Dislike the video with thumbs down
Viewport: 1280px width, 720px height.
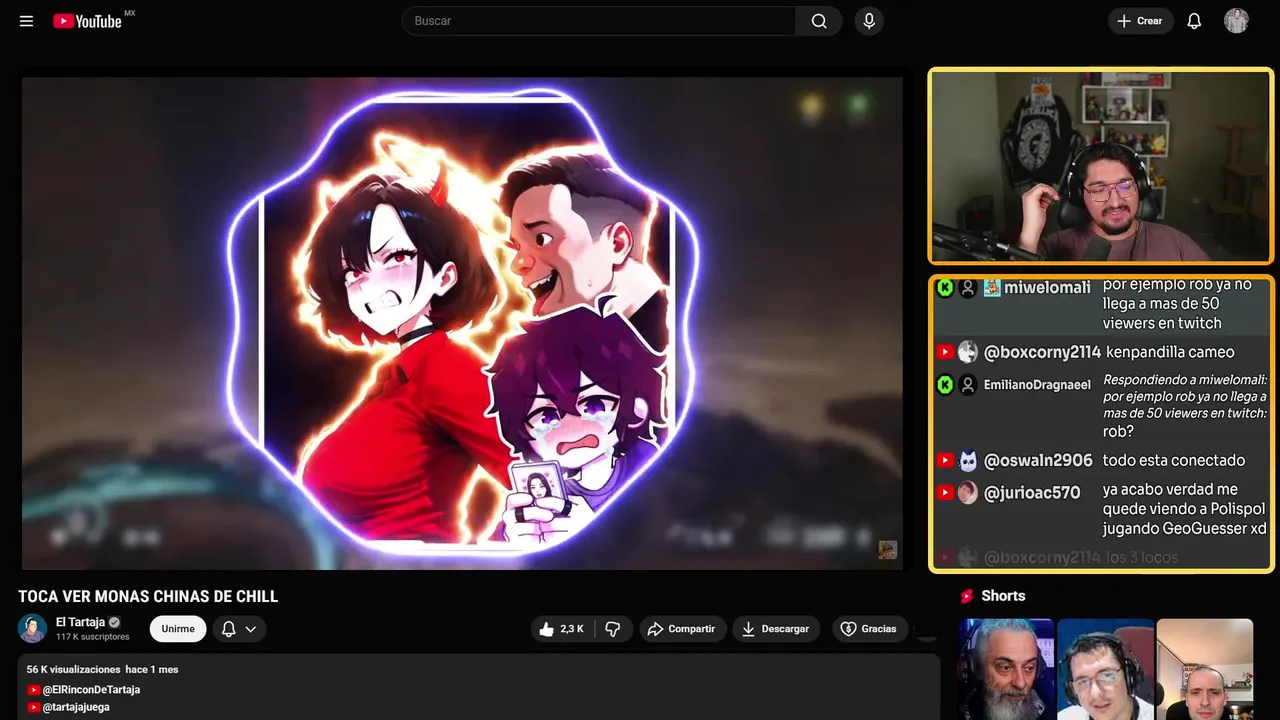pyautogui.click(x=613, y=629)
